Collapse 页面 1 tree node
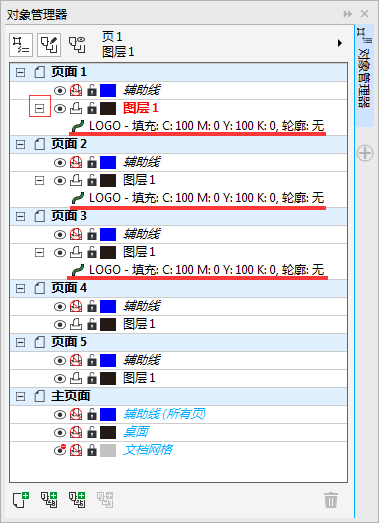This screenshot has height=523, width=379. [20, 72]
